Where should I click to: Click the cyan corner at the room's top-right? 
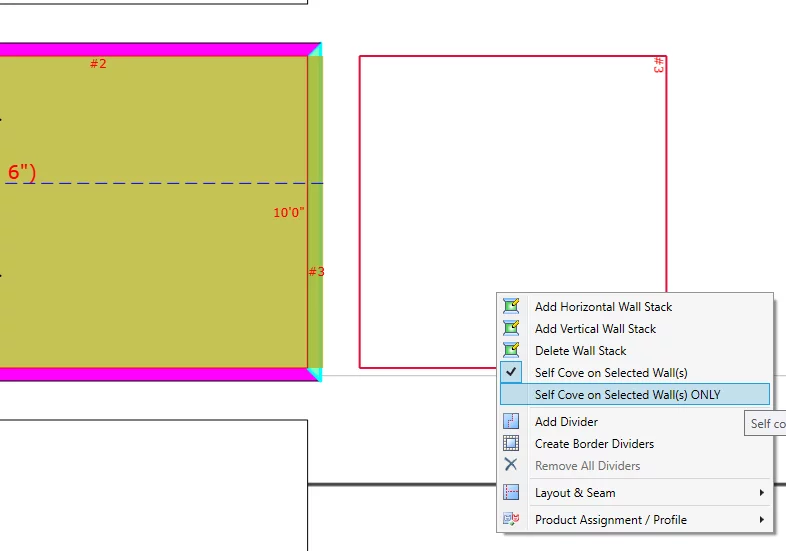click(x=315, y=49)
